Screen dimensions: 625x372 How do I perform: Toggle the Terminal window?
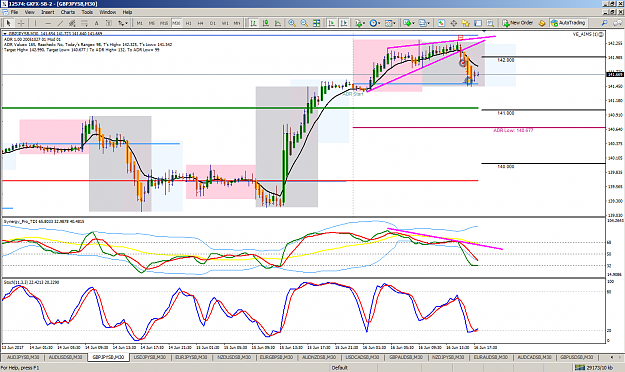(478, 23)
